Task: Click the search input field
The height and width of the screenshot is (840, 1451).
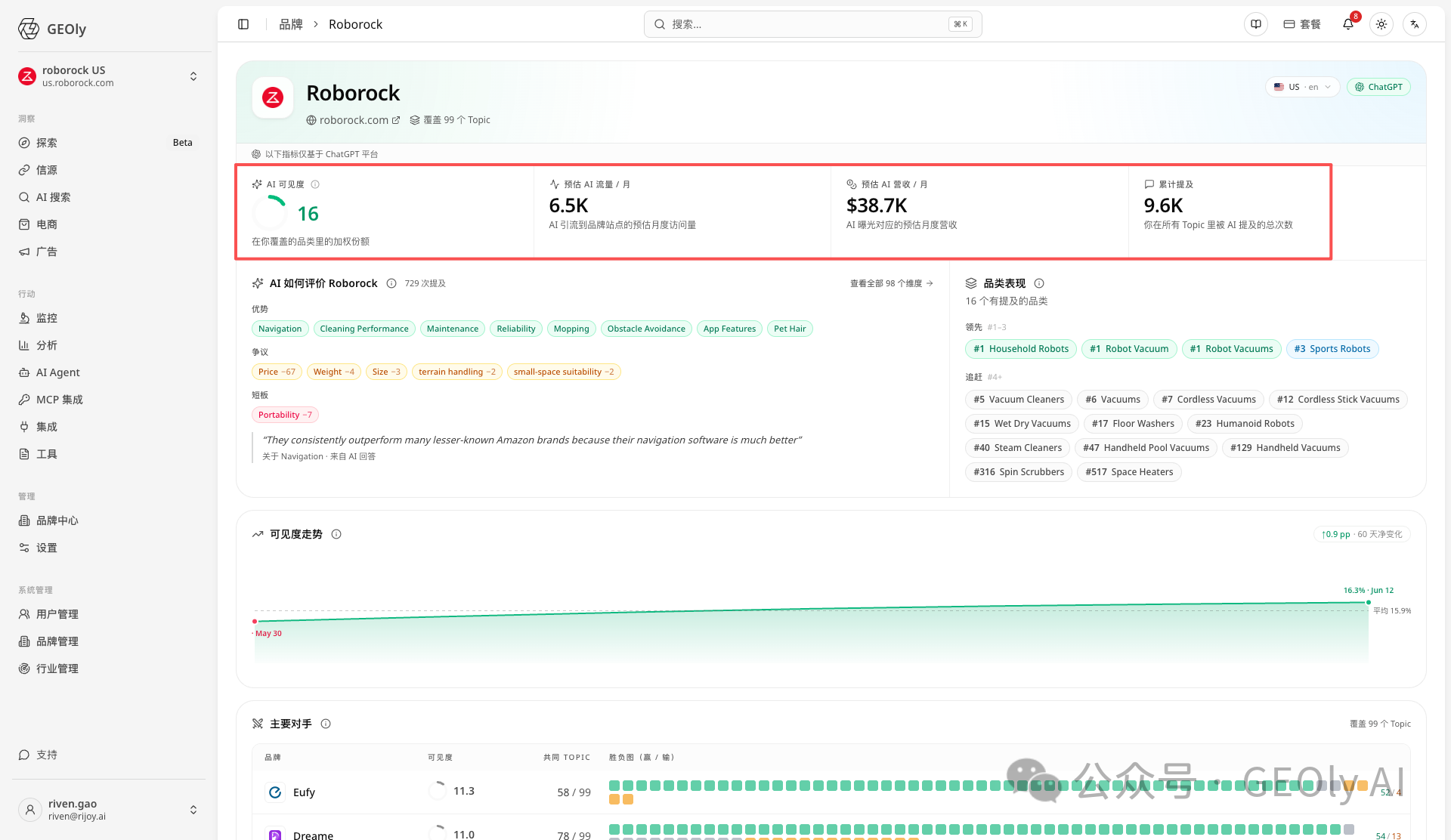Action: 812,24
